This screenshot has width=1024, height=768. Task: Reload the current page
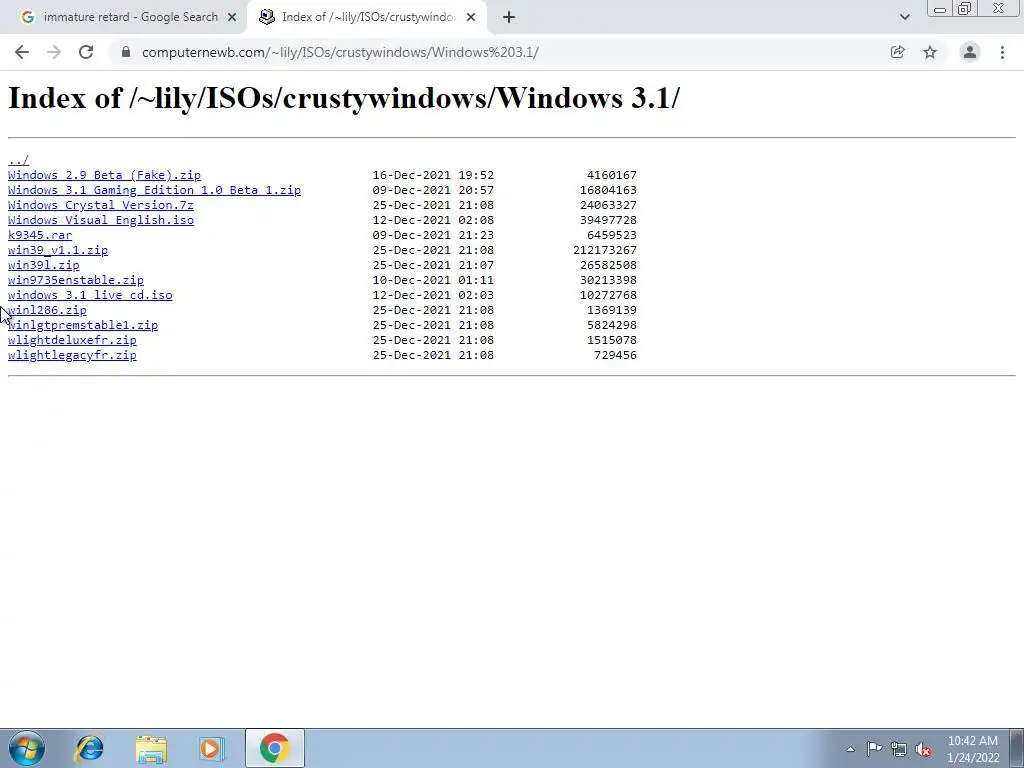[86, 52]
